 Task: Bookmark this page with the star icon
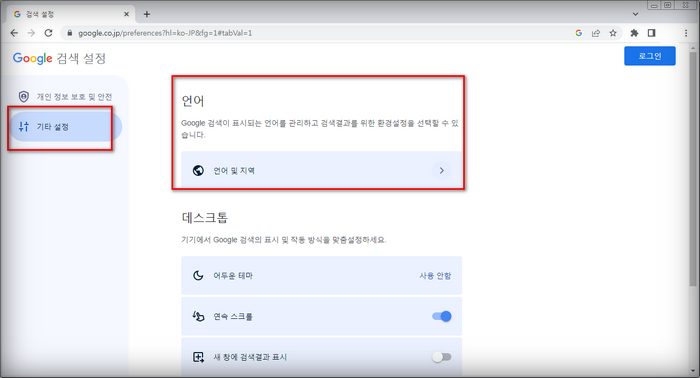(x=613, y=33)
